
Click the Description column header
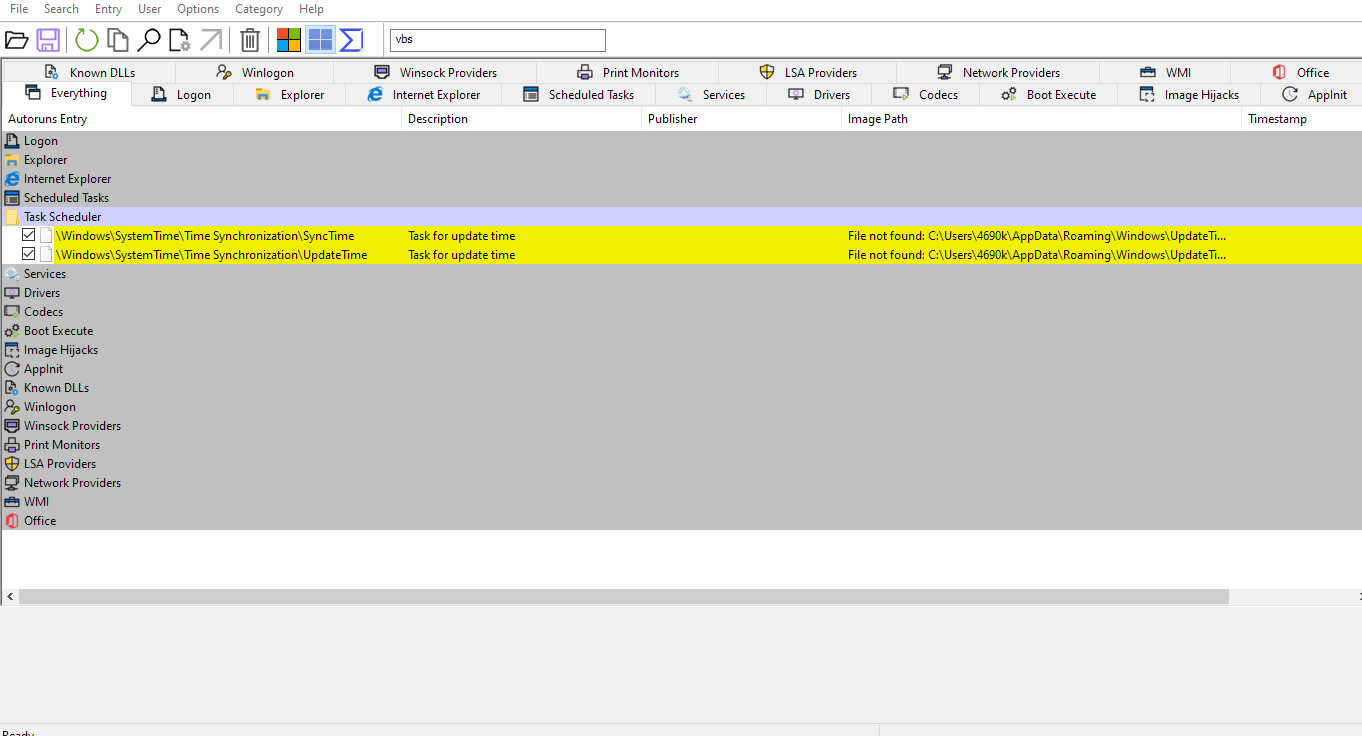(522, 119)
